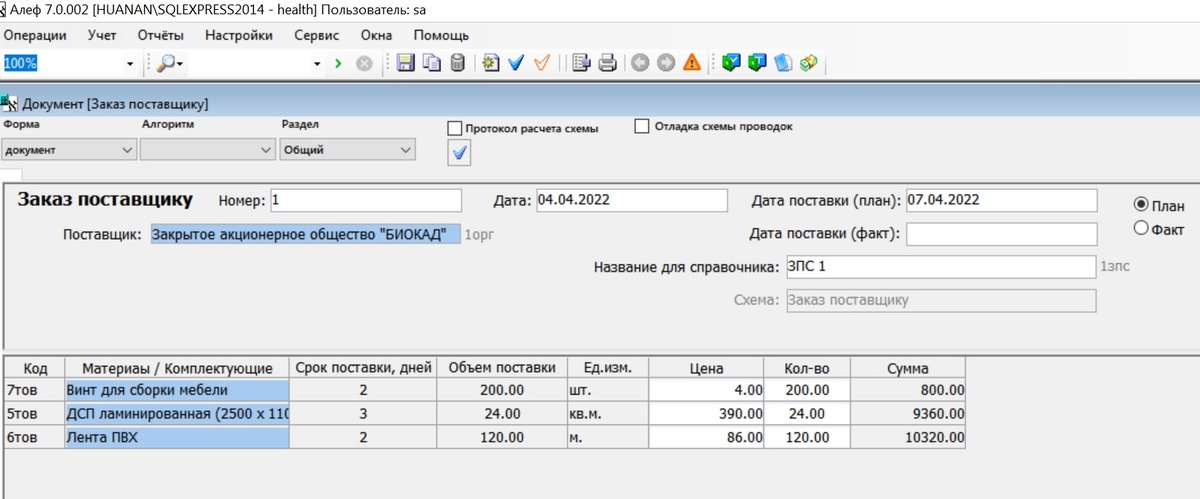Click the document window title icon
The height and width of the screenshot is (499, 1200).
click(9, 102)
